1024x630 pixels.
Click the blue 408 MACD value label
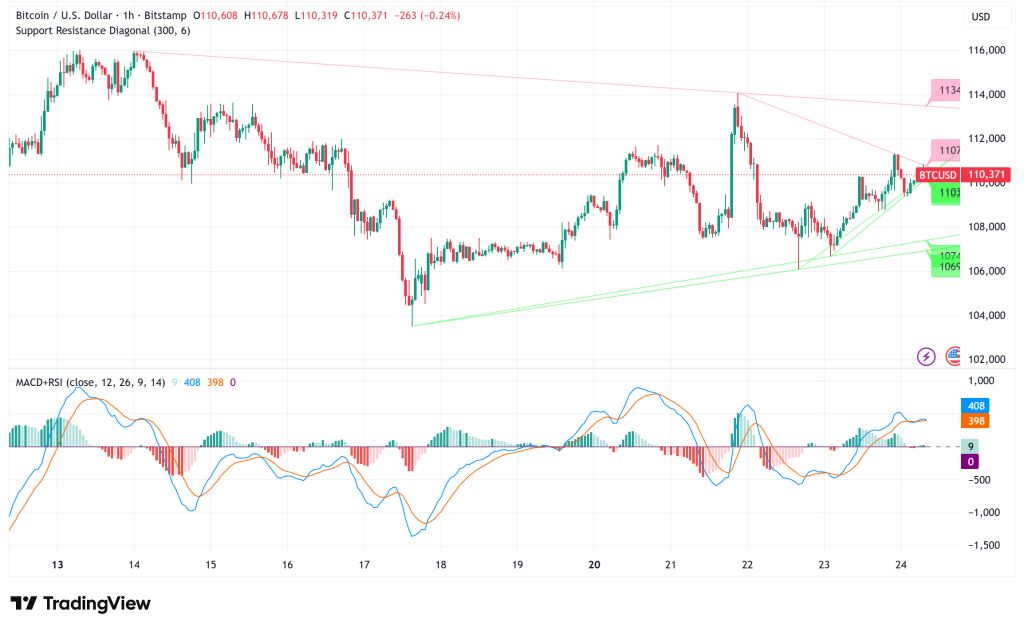(x=977, y=406)
